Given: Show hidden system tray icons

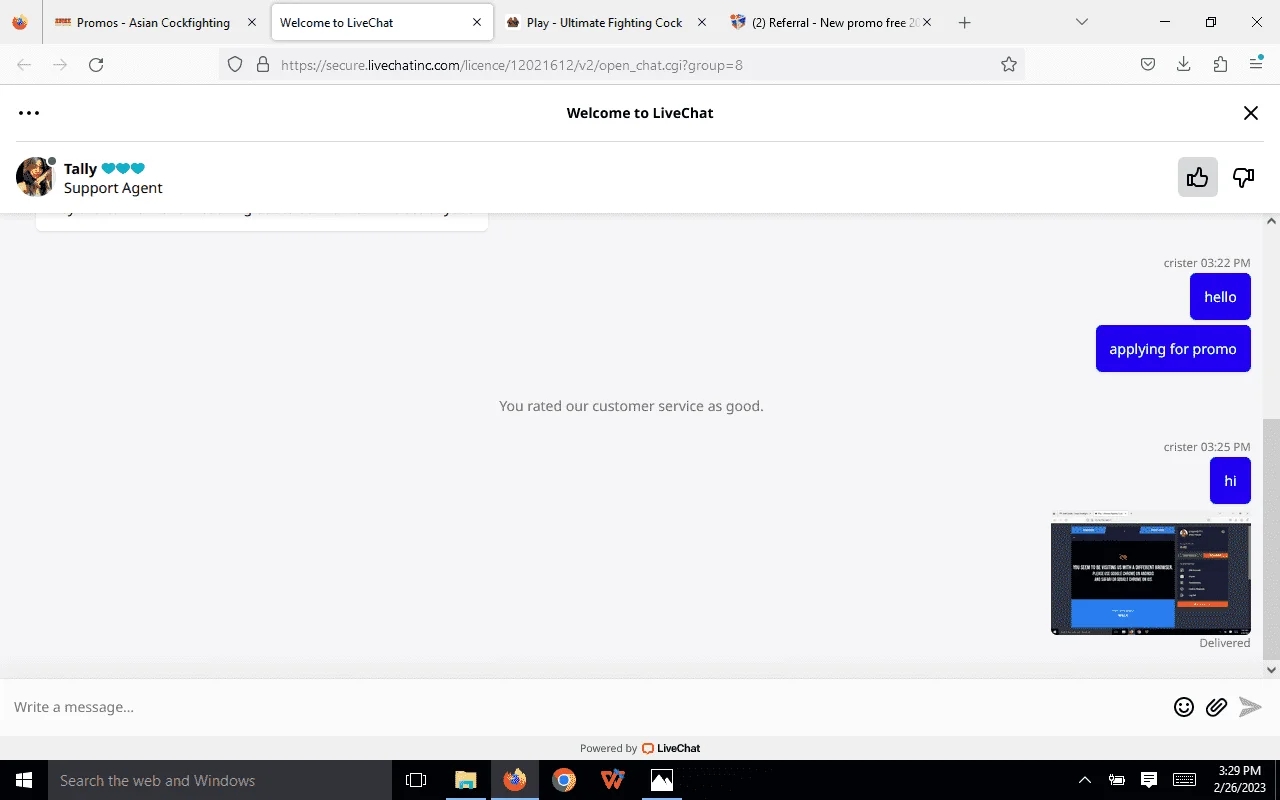Looking at the screenshot, I should click(x=1084, y=780).
